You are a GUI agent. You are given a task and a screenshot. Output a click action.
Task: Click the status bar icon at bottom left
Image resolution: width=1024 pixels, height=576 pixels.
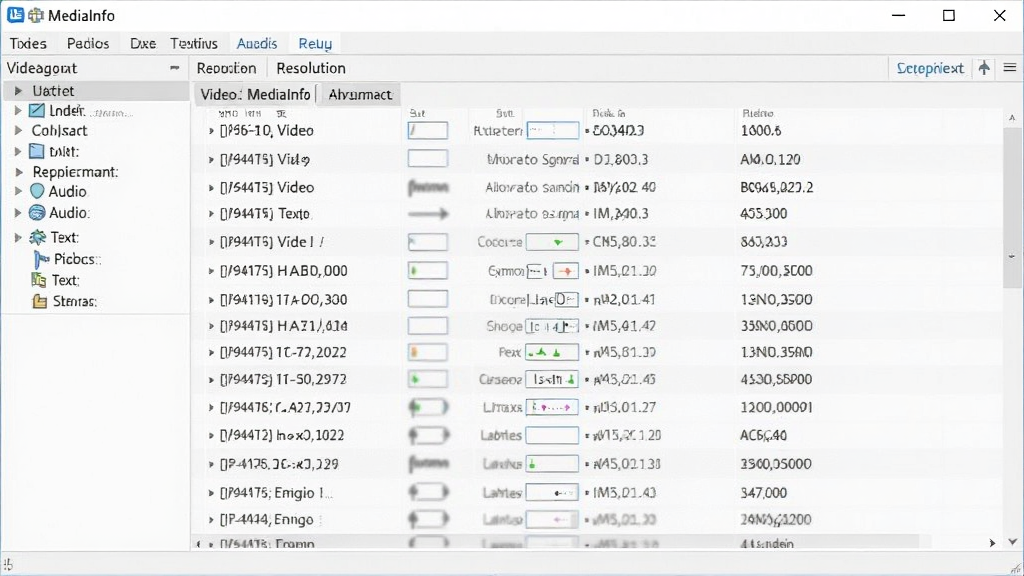(8, 564)
